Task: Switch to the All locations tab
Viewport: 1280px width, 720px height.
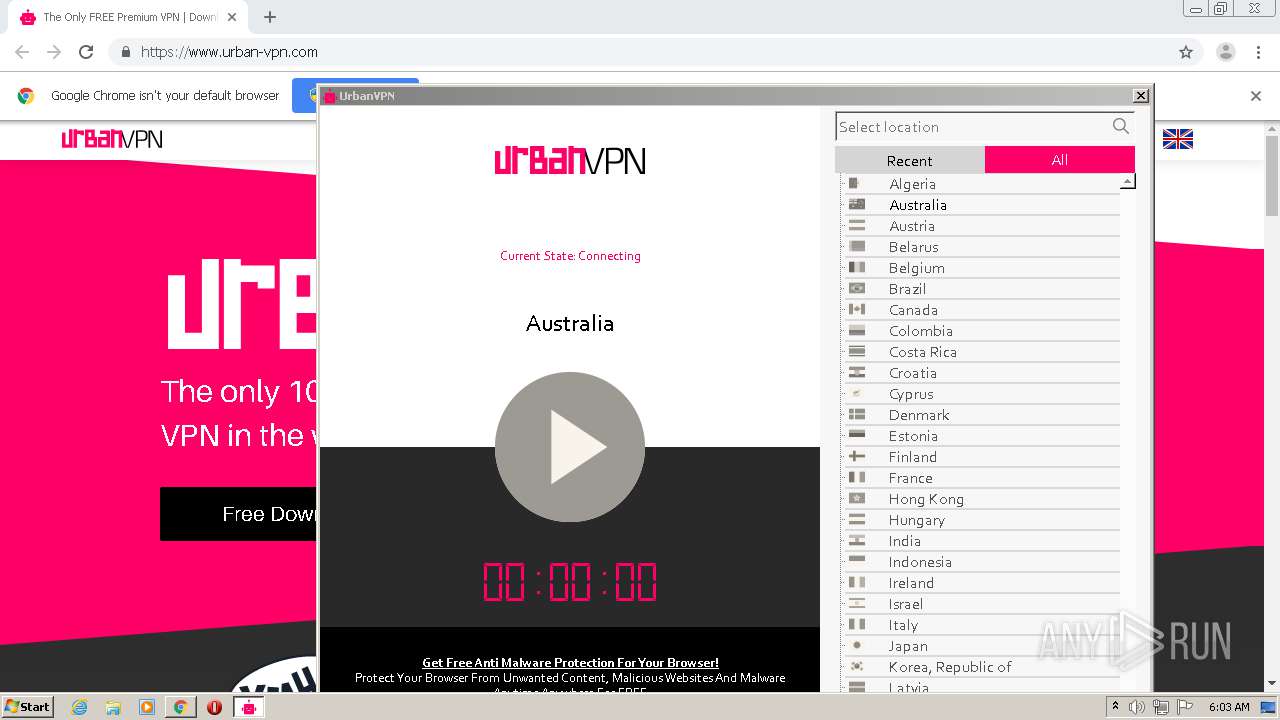Action: pyautogui.click(x=1059, y=160)
